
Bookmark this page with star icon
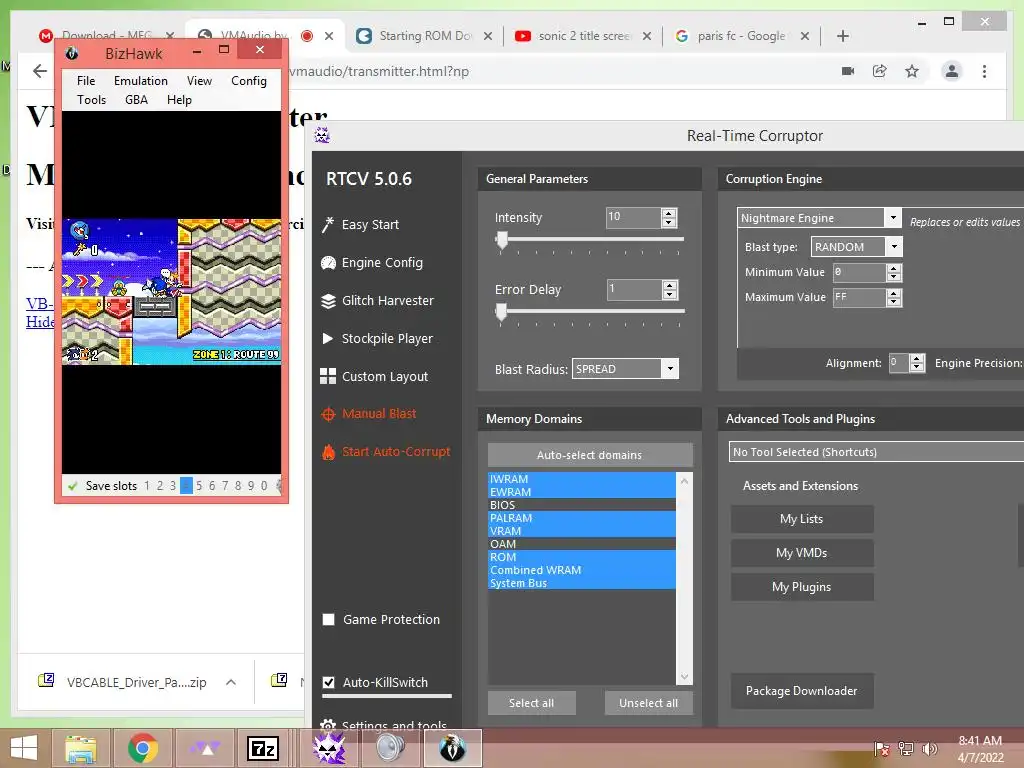pos(912,71)
